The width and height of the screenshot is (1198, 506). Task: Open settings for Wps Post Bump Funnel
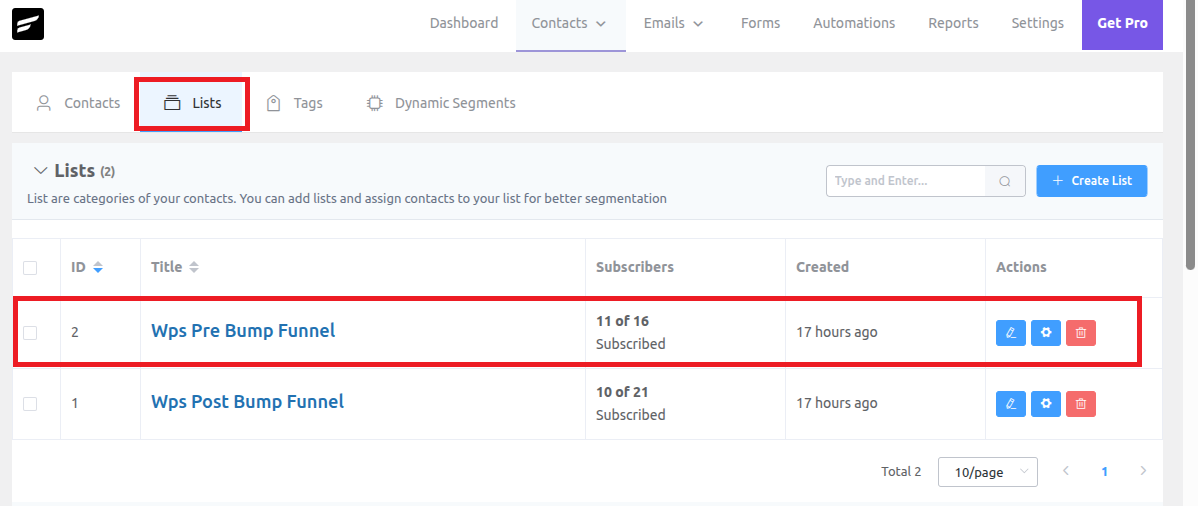[1046, 404]
